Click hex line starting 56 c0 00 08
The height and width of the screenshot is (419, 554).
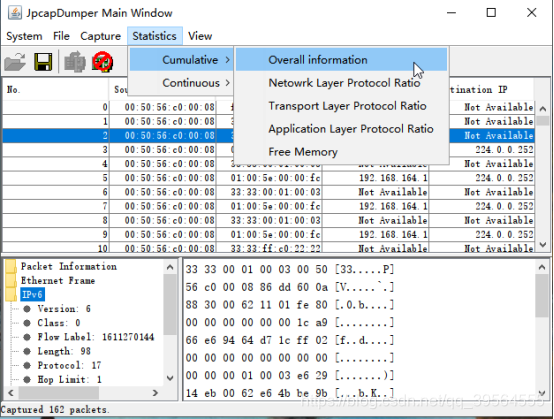[290, 287]
